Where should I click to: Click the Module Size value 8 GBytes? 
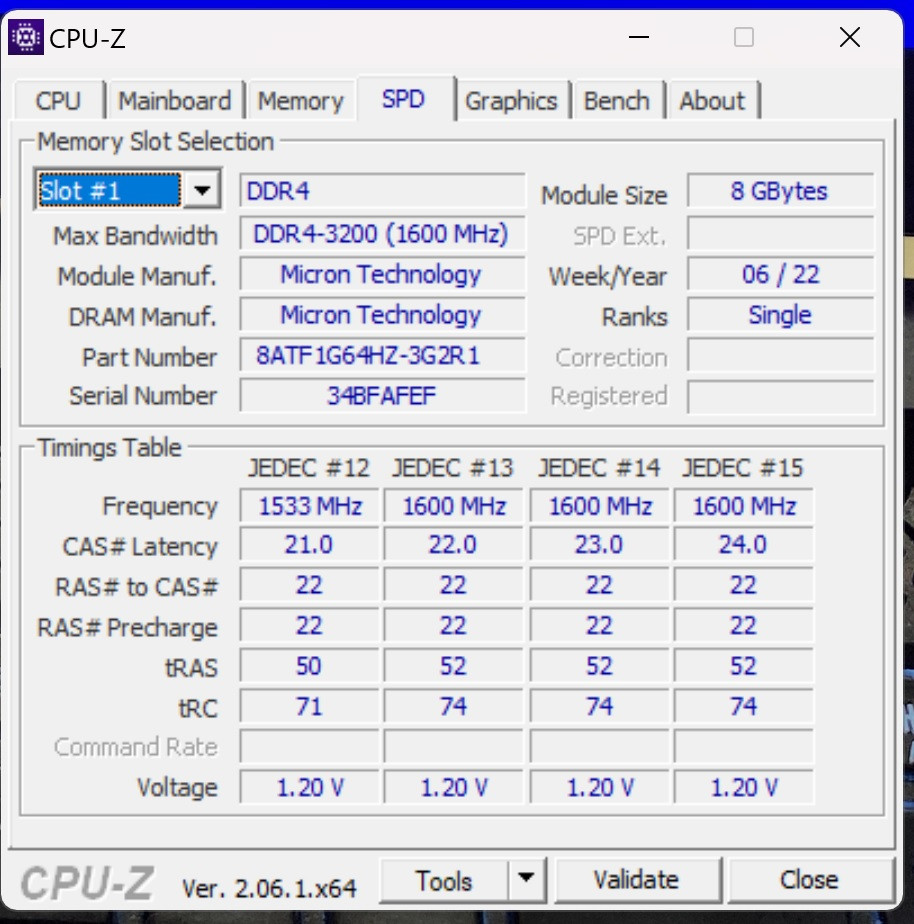780,190
